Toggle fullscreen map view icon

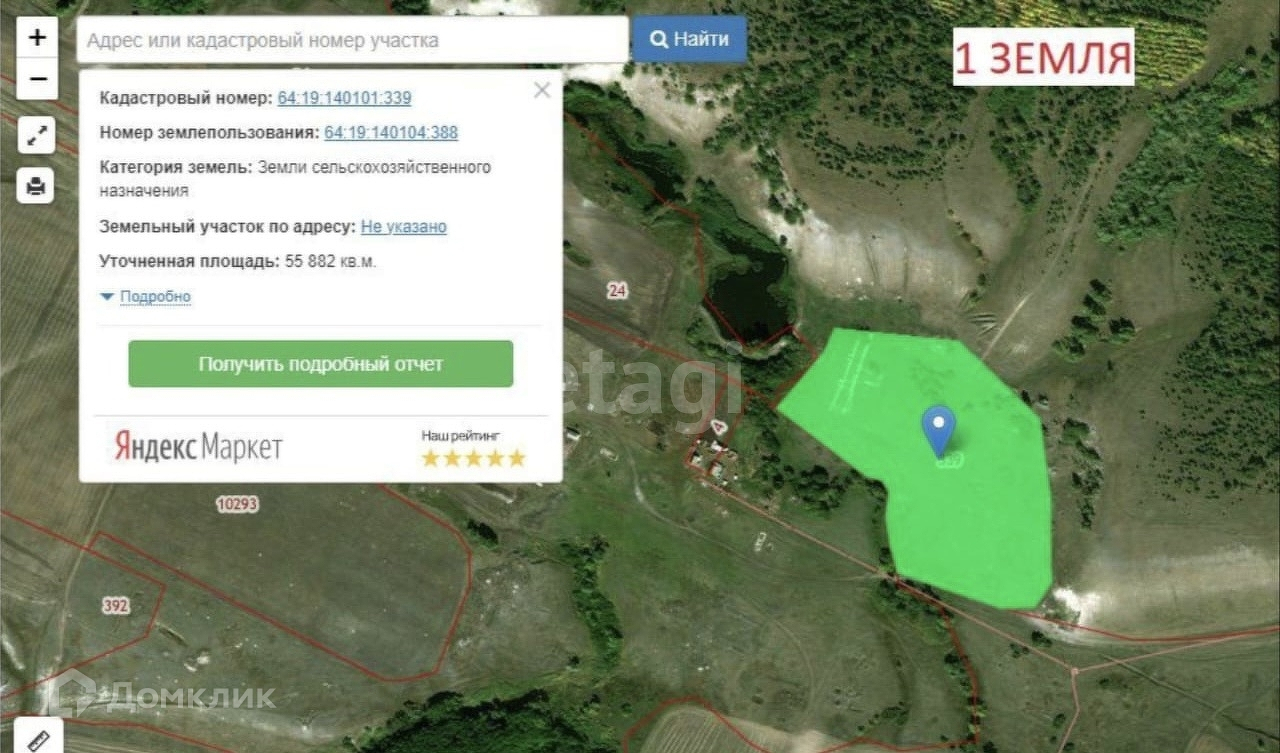(x=36, y=135)
